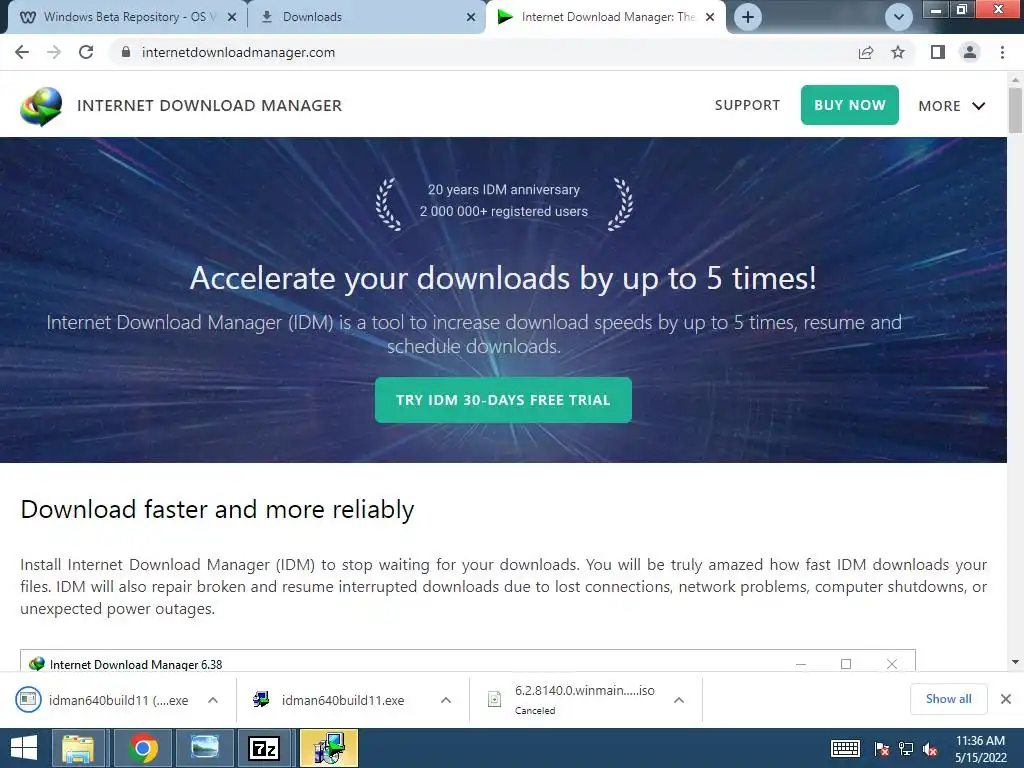The width and height of the screenshot is (1024, 768).
Task: Open Chrome three-dot menu
Action: click(1002, 52)
